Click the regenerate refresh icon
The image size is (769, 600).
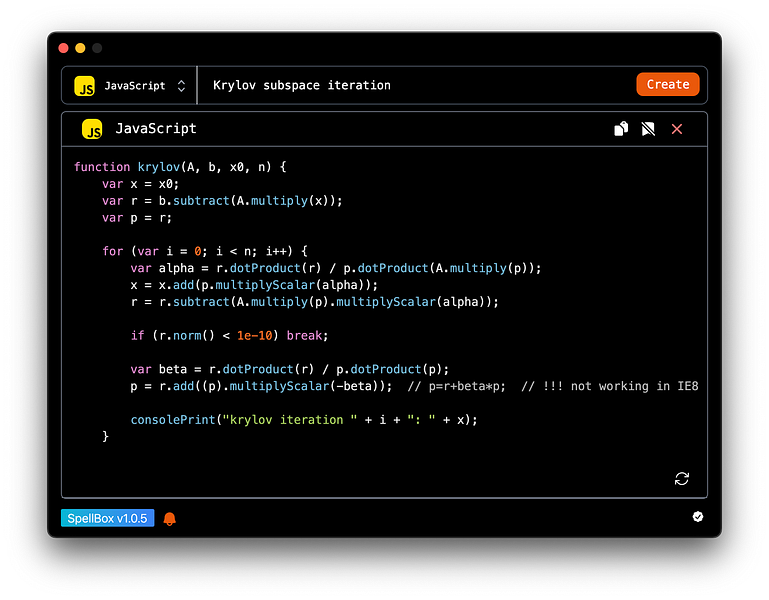point(682,478)
